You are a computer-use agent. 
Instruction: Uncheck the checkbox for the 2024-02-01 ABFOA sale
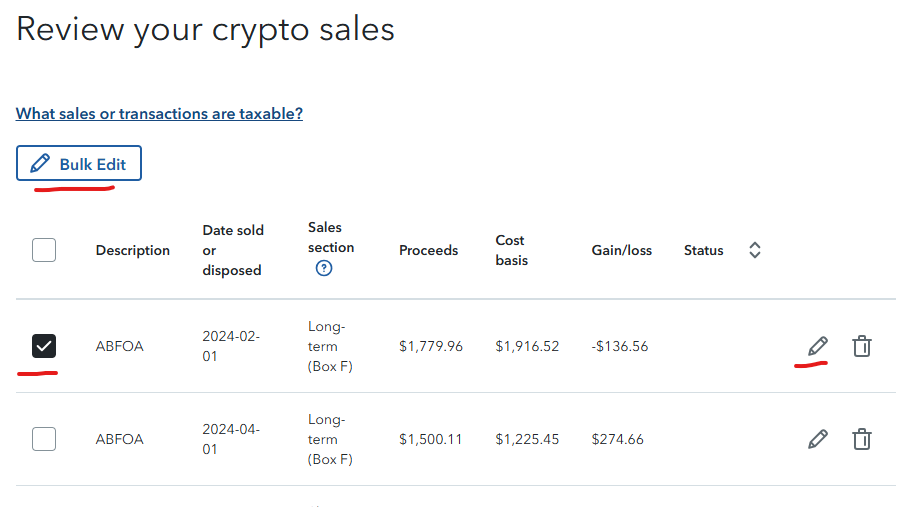(44, 346)
